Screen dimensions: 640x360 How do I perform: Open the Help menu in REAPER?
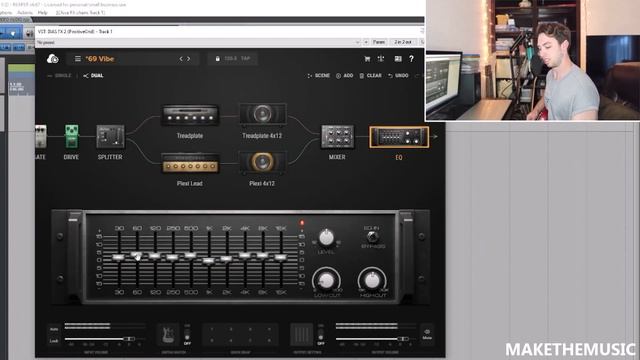42,13
